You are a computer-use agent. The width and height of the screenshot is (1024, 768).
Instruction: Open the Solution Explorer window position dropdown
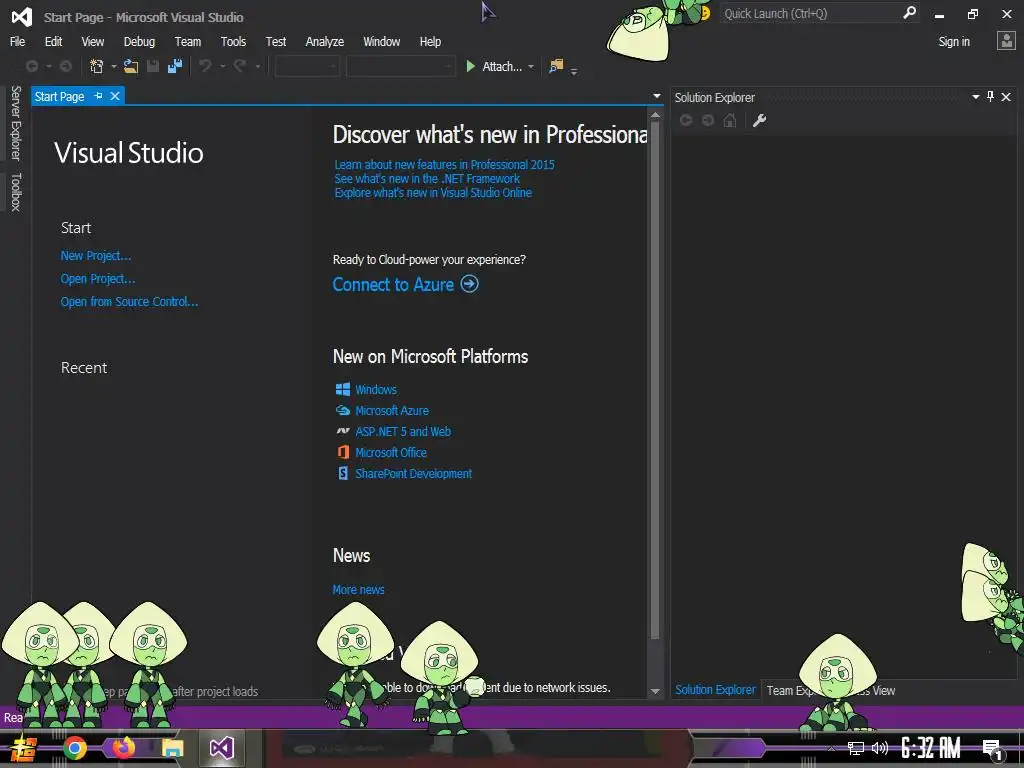pos(976,97)
